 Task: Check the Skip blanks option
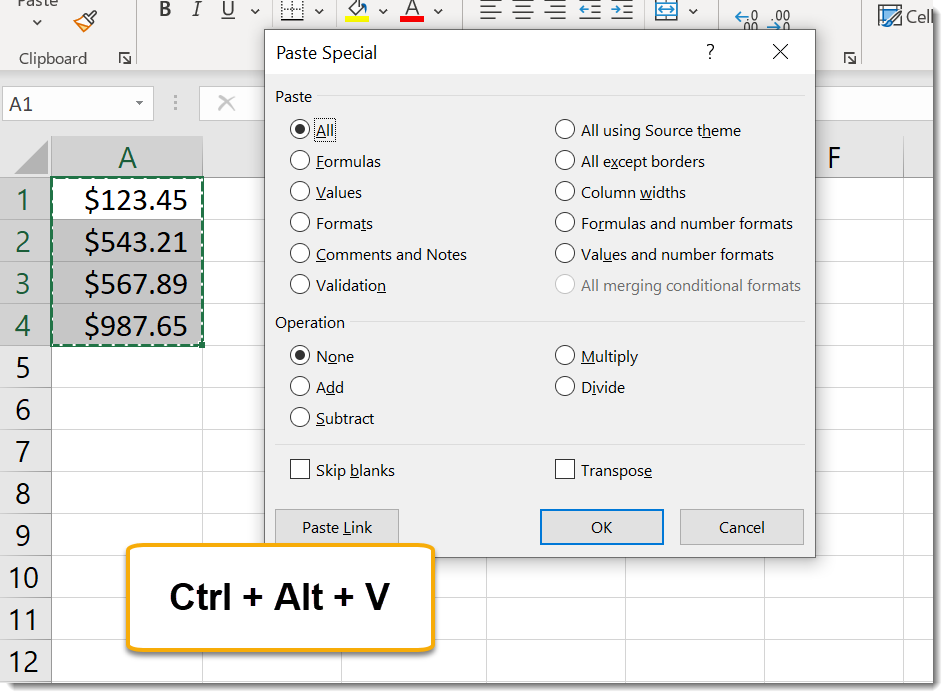[300, 470]
